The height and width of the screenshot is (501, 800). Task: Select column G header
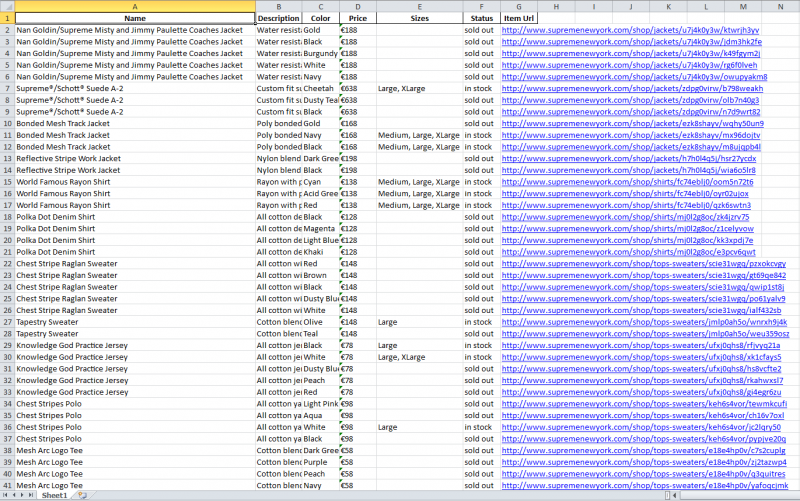pos(519,6)
